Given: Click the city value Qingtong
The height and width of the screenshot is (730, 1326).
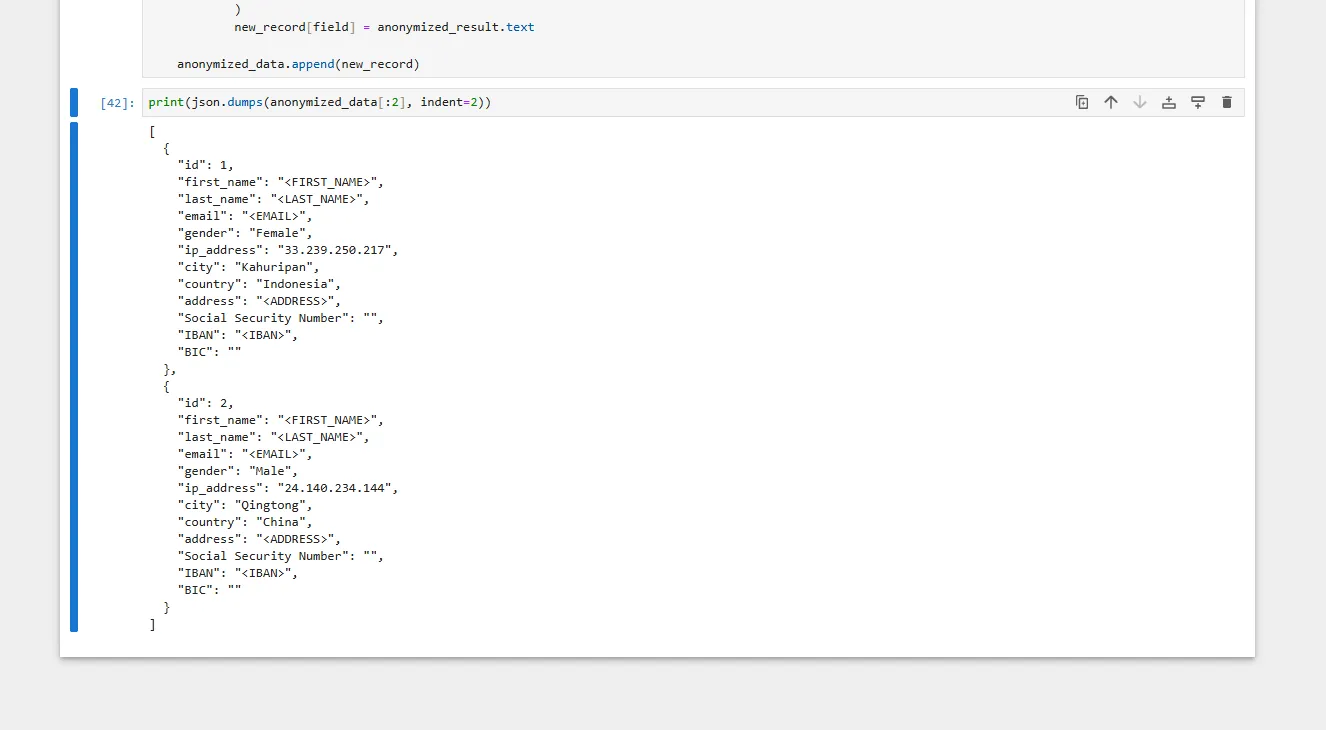Looking at the screenshot, I should click(274, 505).
